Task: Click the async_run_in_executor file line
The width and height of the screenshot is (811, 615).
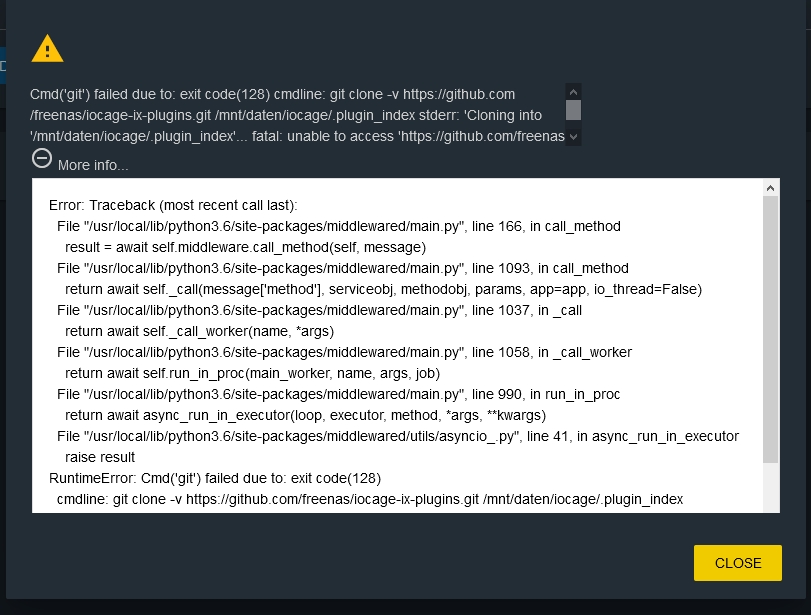Action: [398, 436]
